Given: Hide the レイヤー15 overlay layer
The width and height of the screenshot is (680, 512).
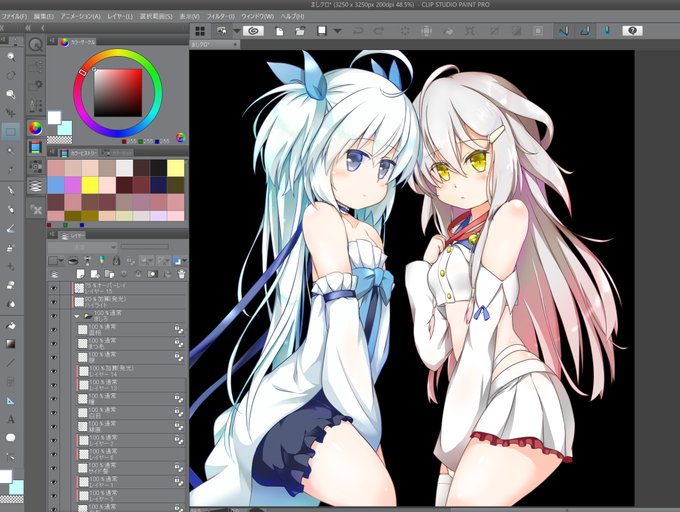Looking at the screenshot, I should pos(54,288).
